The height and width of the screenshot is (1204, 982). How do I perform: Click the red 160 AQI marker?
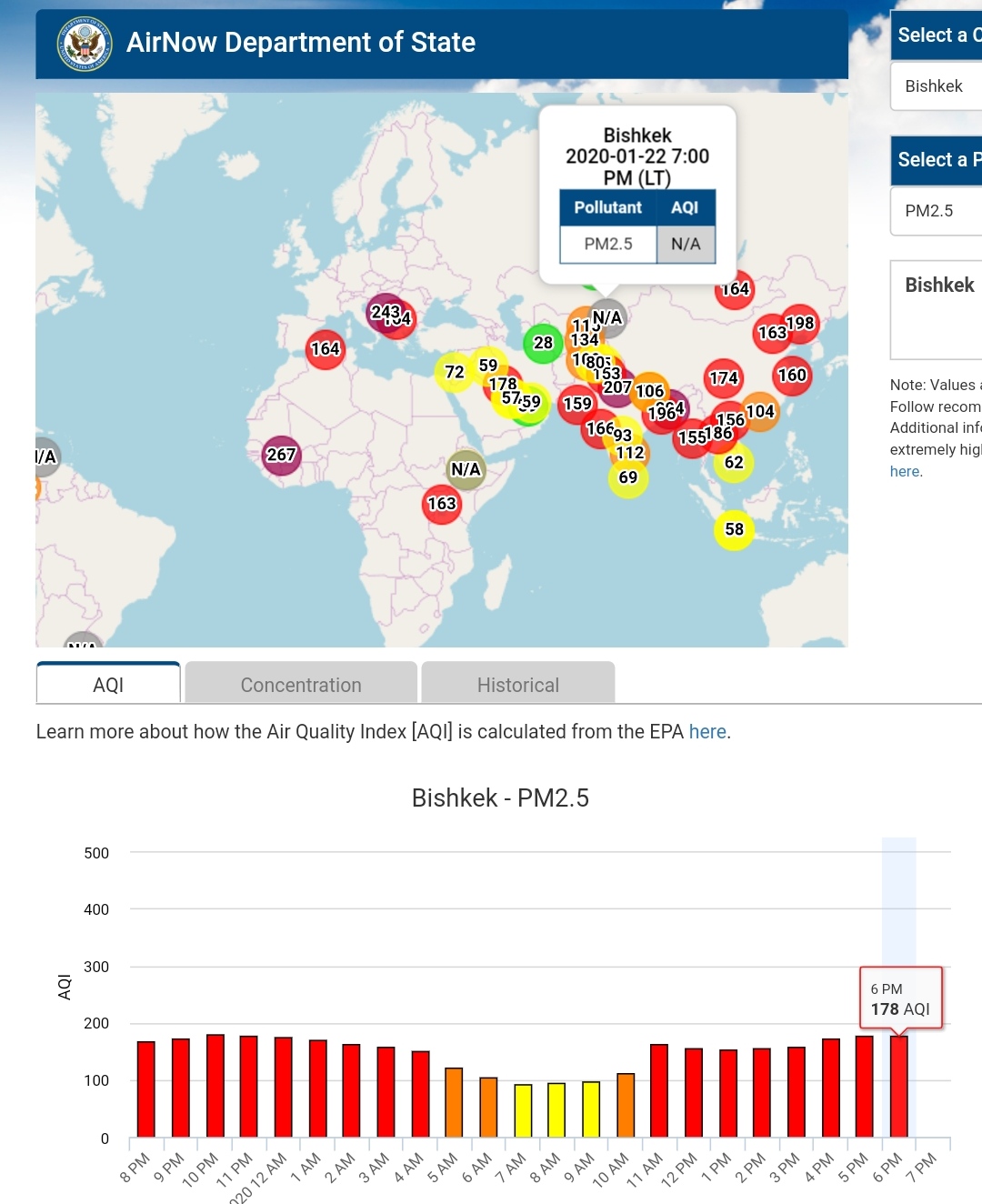coord(792,375)
